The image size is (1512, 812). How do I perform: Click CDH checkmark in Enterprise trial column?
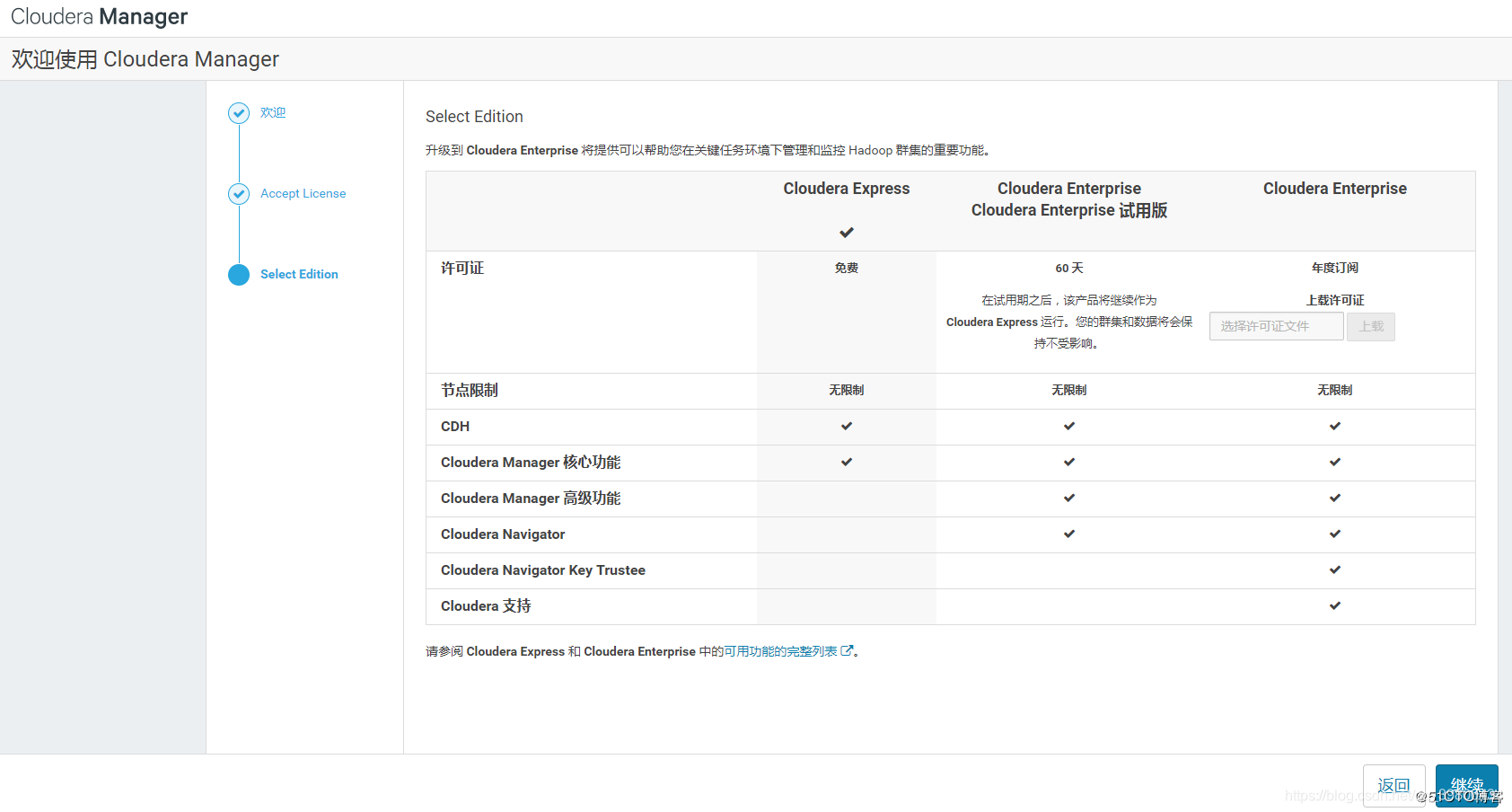[1069, 426]
